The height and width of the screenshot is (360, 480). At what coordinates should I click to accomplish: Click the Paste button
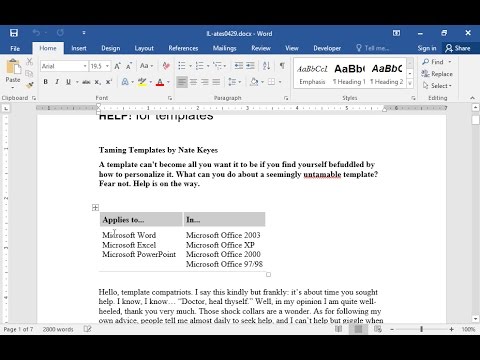[13, 74]
